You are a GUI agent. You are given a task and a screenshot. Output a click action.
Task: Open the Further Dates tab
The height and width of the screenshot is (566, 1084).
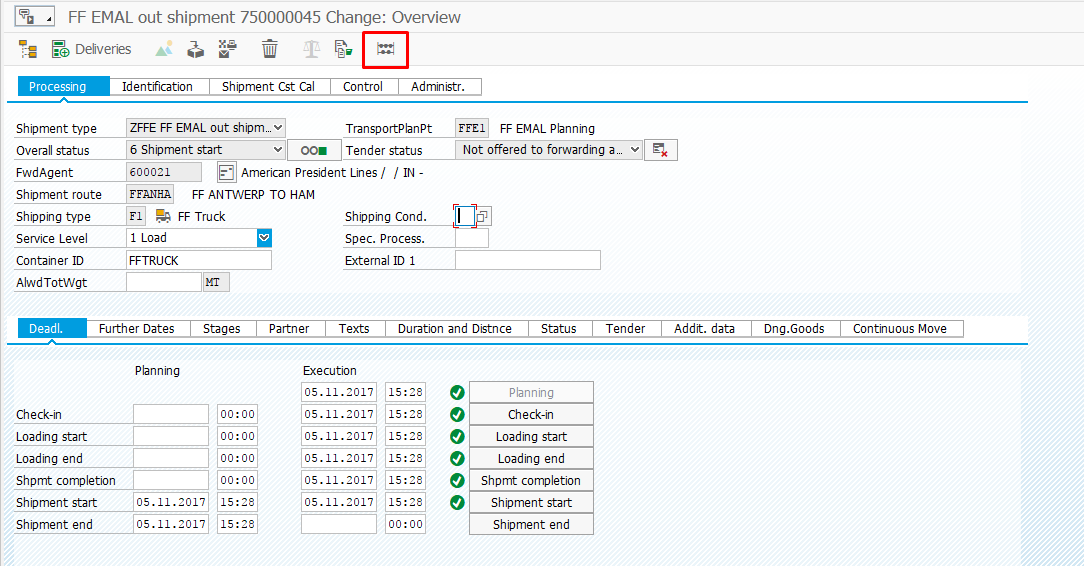coord(137,328)
